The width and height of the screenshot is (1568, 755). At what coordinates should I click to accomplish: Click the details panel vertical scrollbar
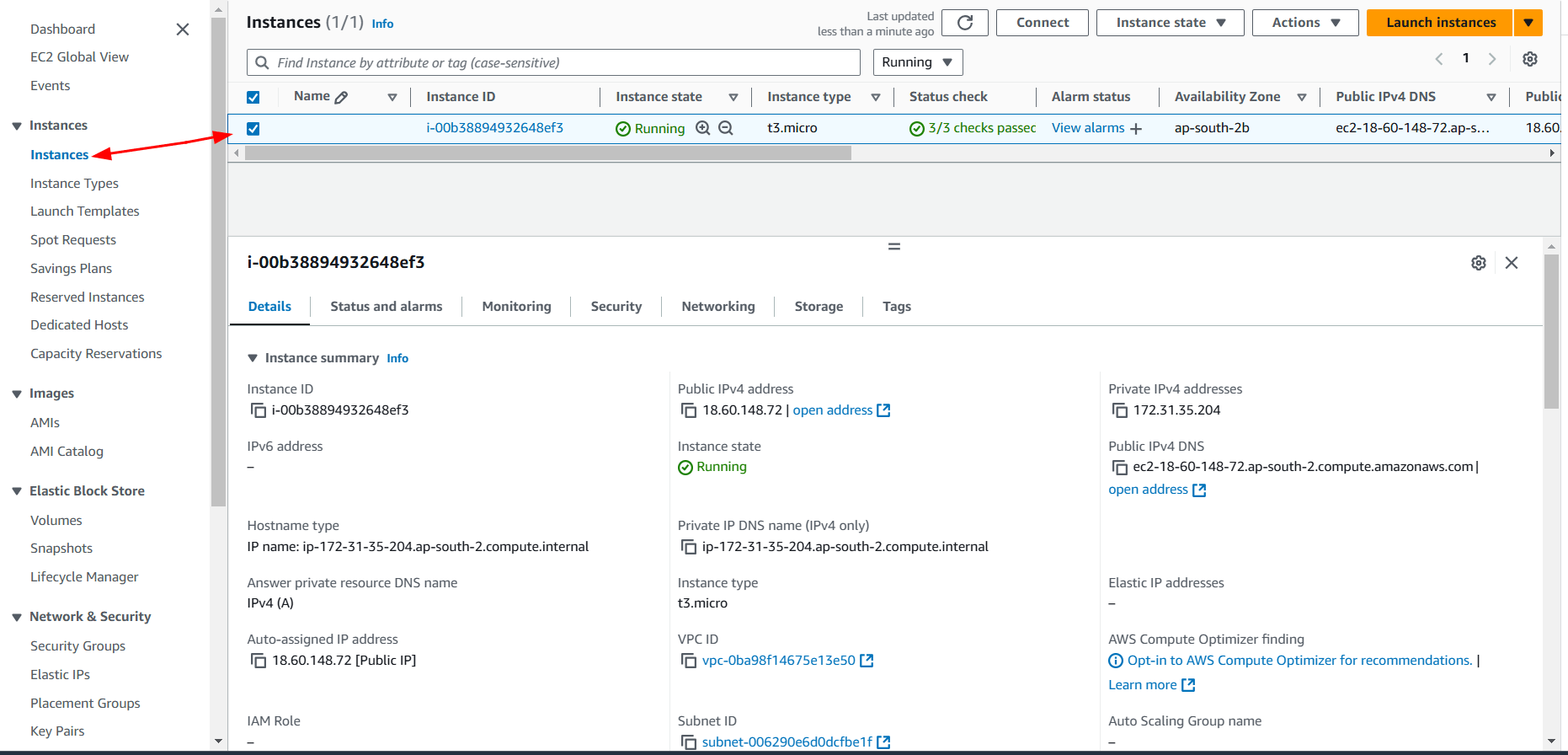point(1551,331)
